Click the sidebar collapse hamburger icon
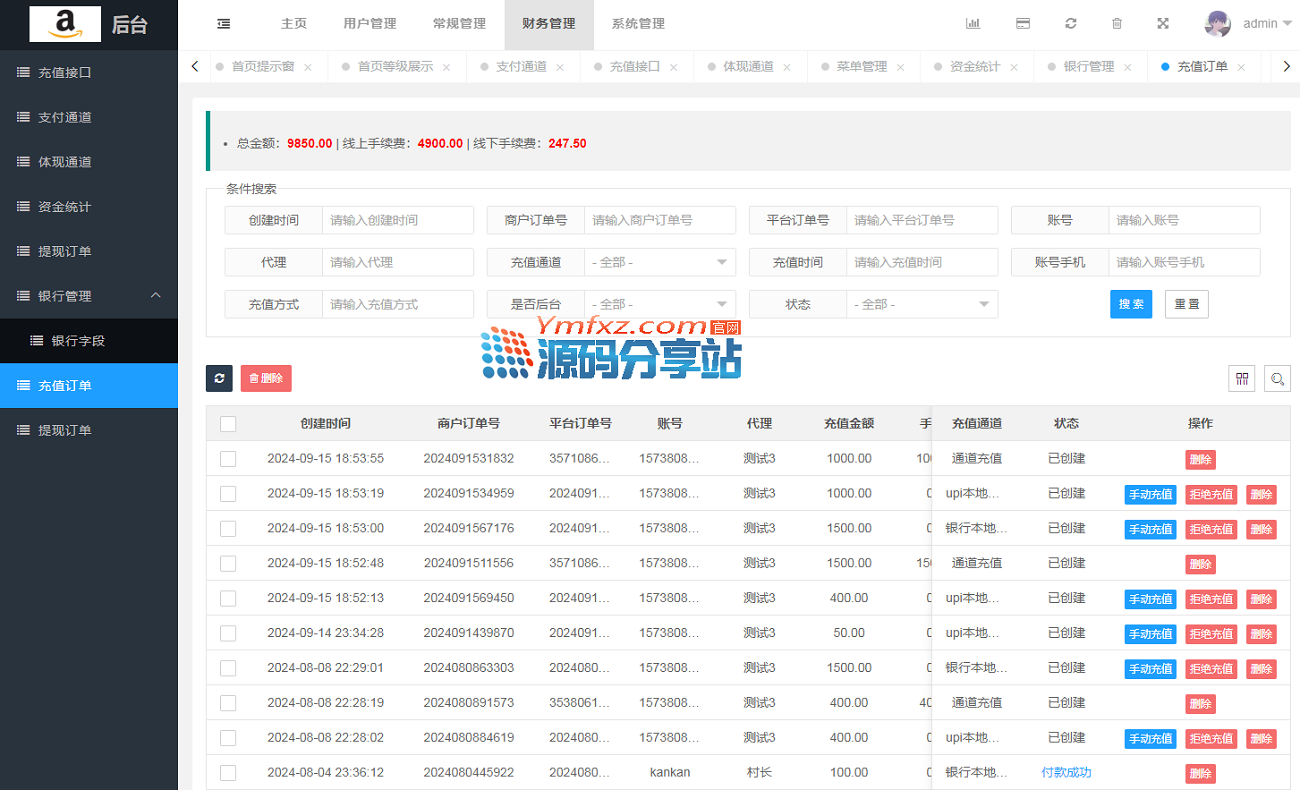This screenshot has width=1300, height=790. tap(224, 24)
